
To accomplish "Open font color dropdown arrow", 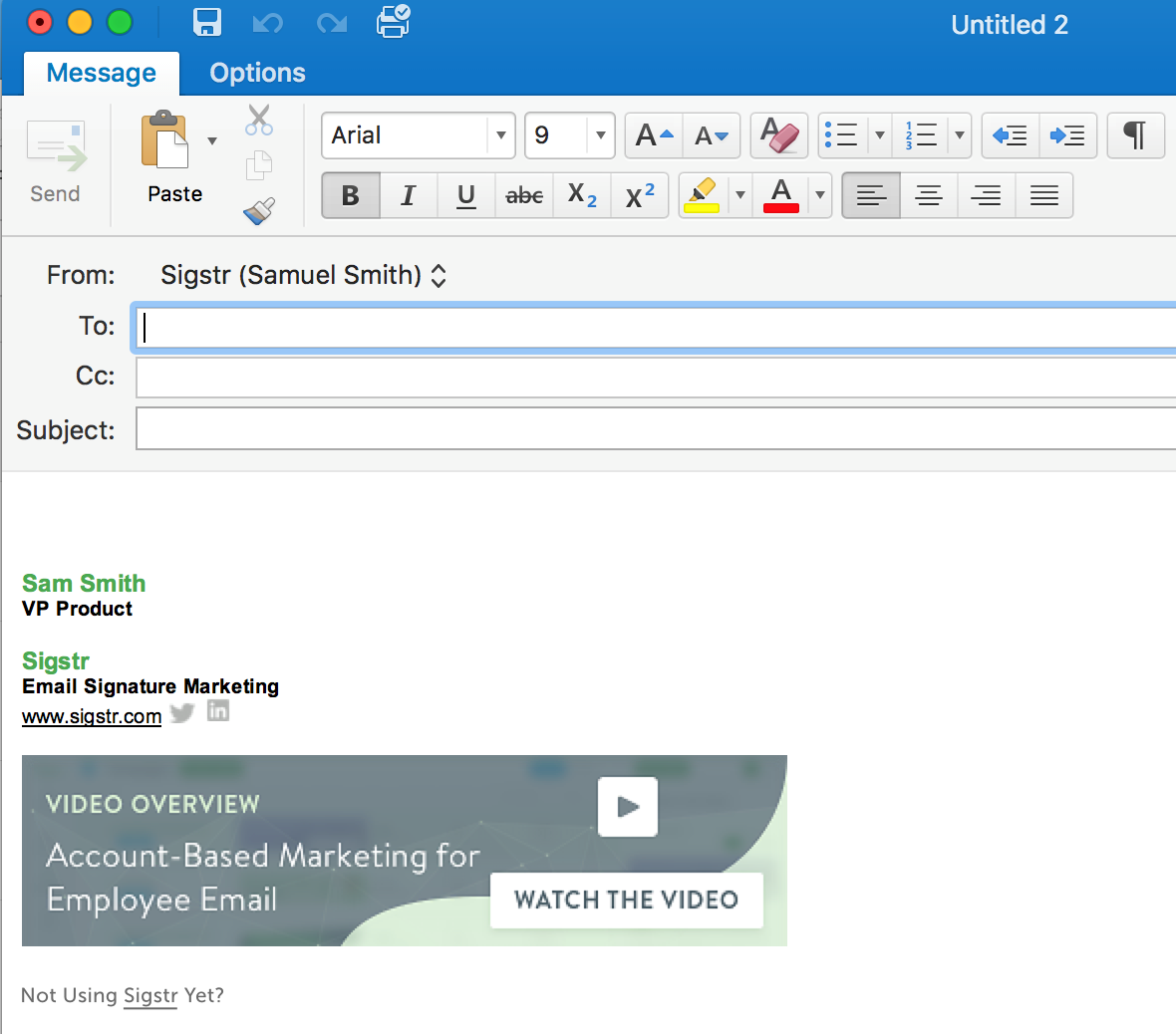I will click(820, 195).
